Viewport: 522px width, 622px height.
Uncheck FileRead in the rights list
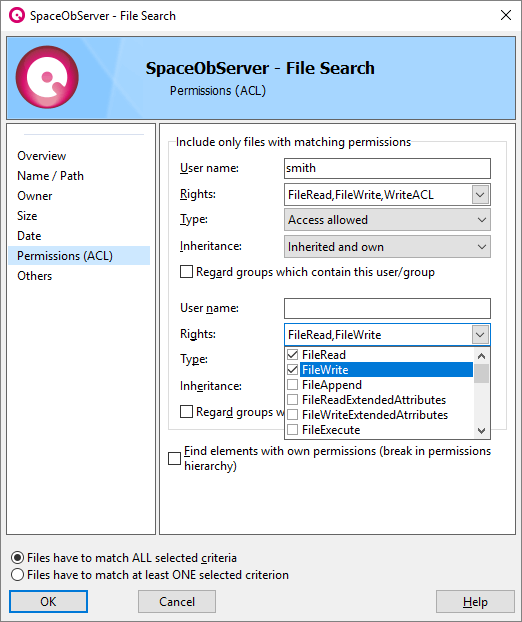pos(292,355)
